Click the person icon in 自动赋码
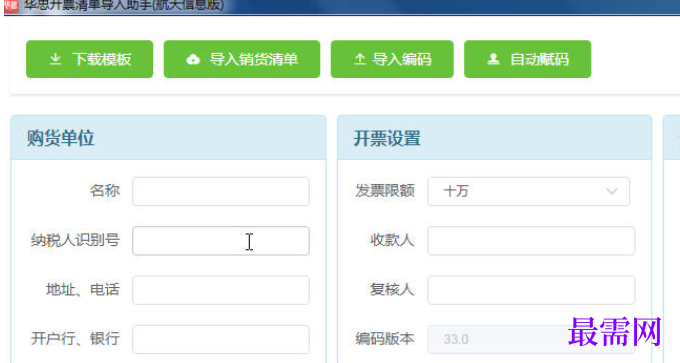 pos(493,59)
